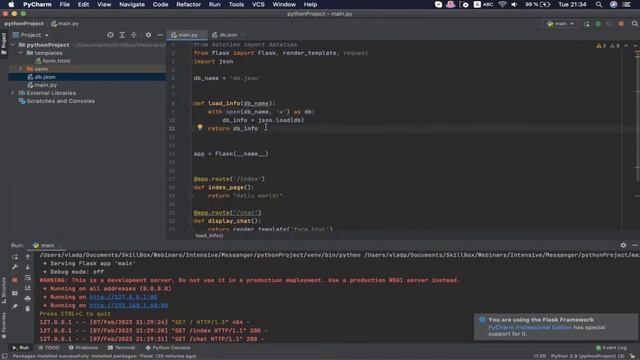The width and height of the screenshot is (640, 360).
Task: Open the TODO tool window tab
Action: (x=49, y=348)
